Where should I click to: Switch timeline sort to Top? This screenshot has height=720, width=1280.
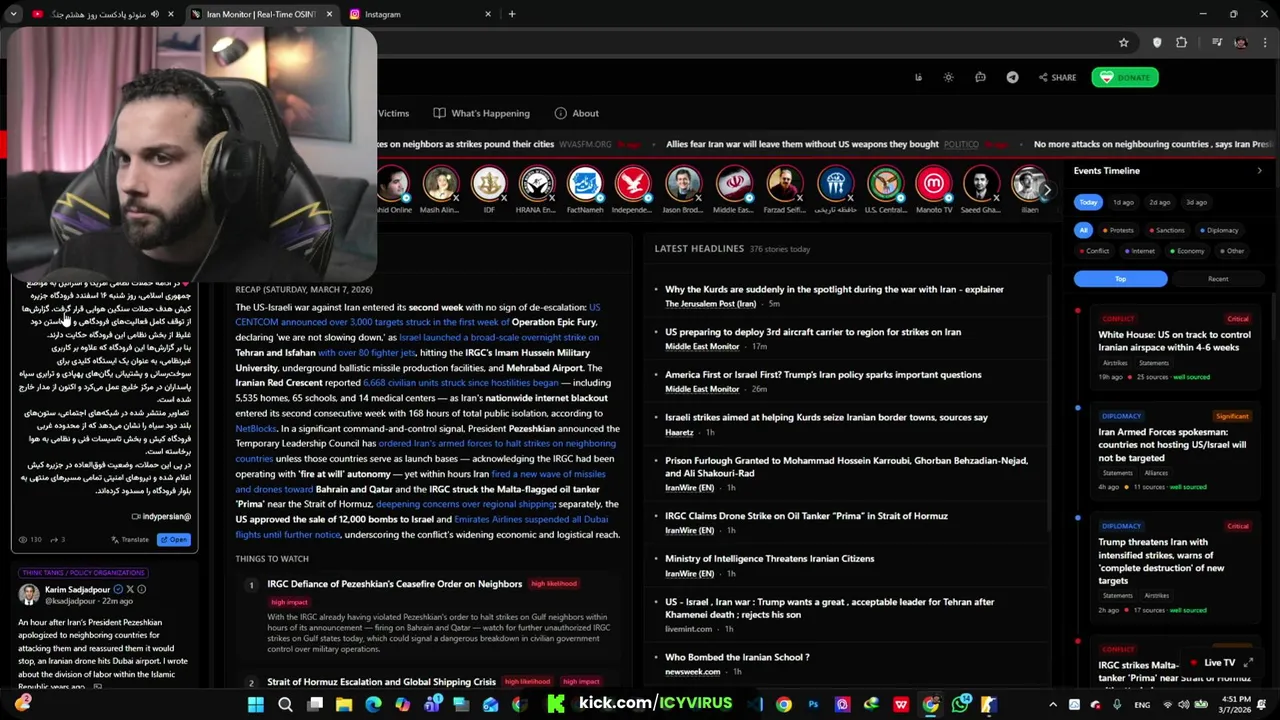[x=1120, y=279]
